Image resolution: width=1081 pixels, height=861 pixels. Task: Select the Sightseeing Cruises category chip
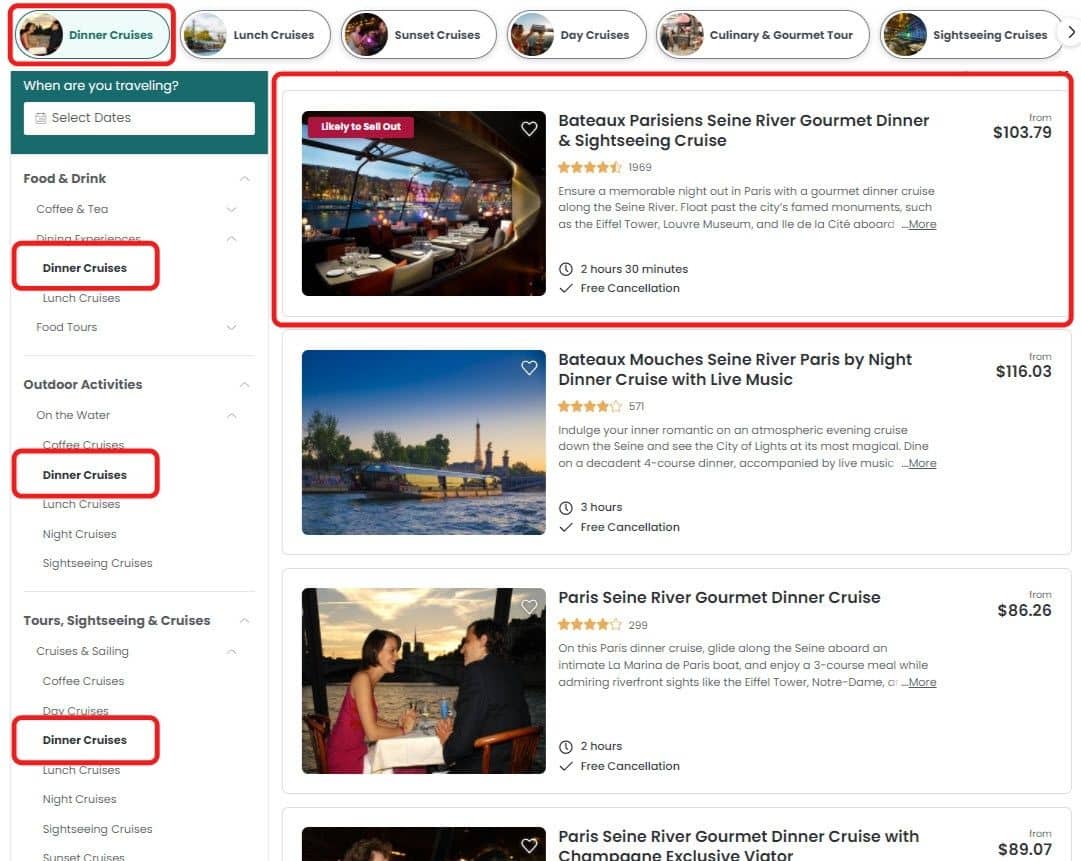972,34
